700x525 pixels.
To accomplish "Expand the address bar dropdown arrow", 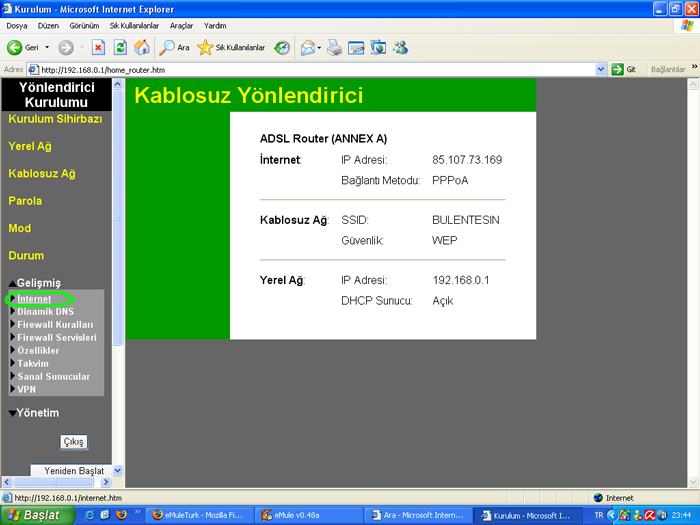I will (x=601, y=69).
